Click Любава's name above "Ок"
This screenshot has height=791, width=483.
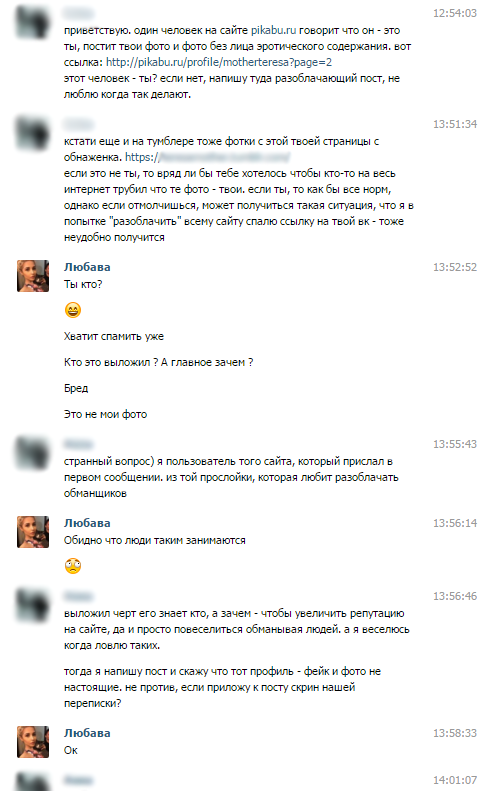tap(87, 732)
